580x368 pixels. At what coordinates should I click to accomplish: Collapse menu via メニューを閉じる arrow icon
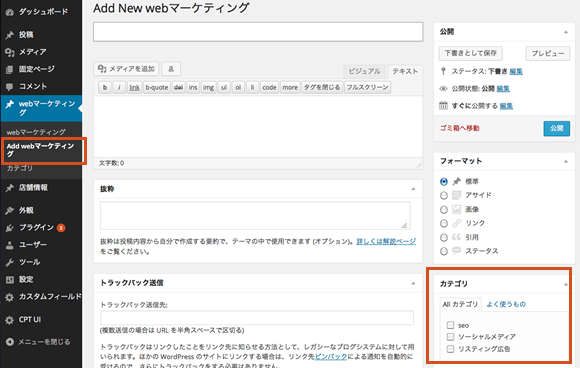[x=10, y=342]
